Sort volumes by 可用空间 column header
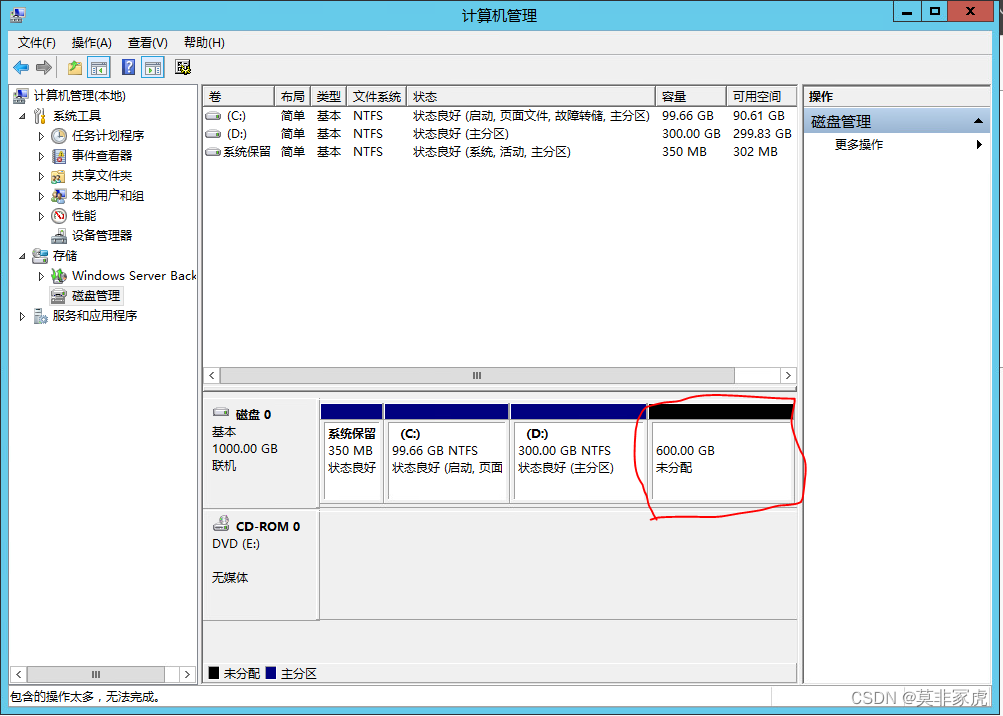 pyautogui.click(x=761, y=97)
